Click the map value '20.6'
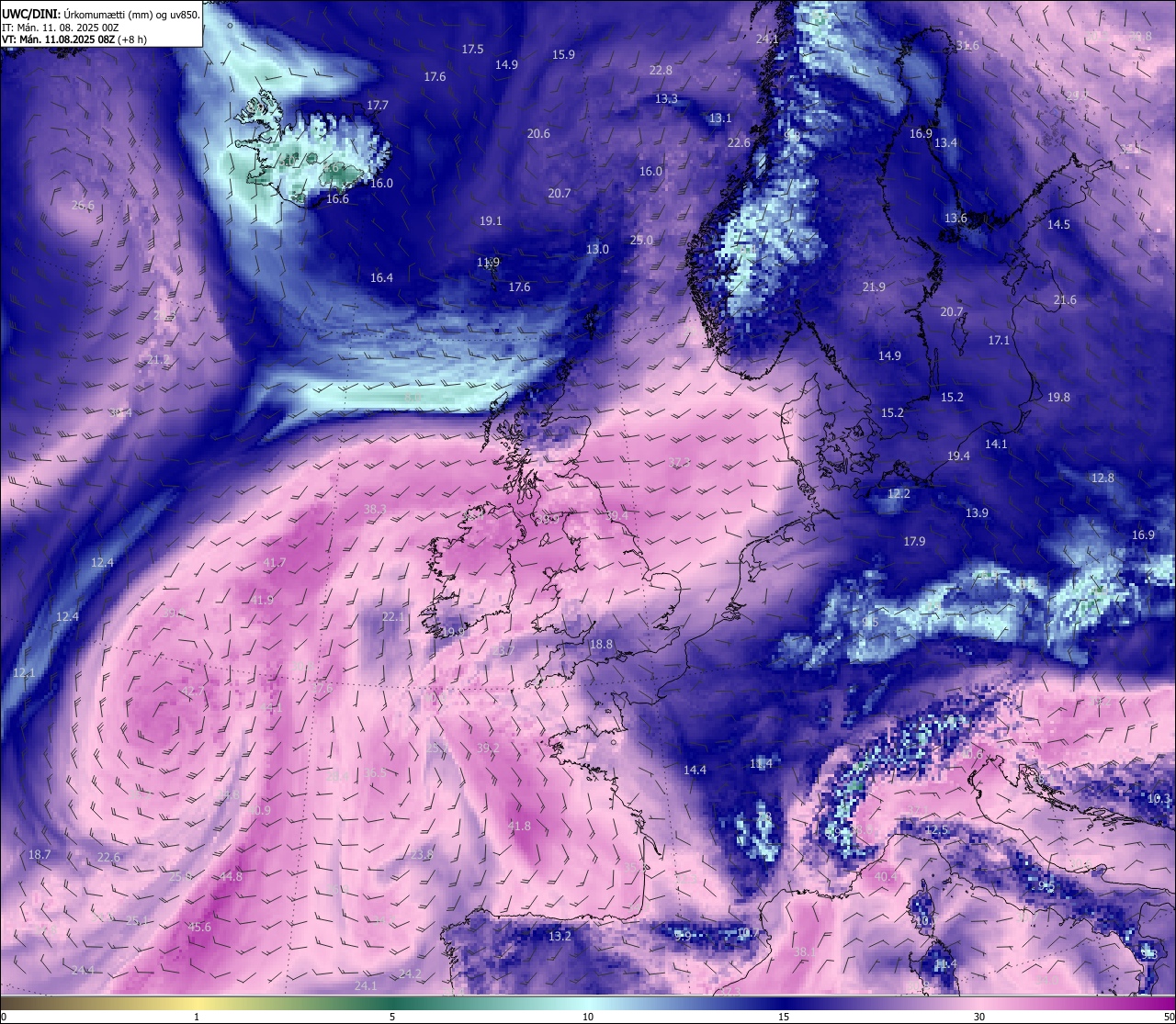The height and width of the screenshot is (1024, 1176). [538, 134]
